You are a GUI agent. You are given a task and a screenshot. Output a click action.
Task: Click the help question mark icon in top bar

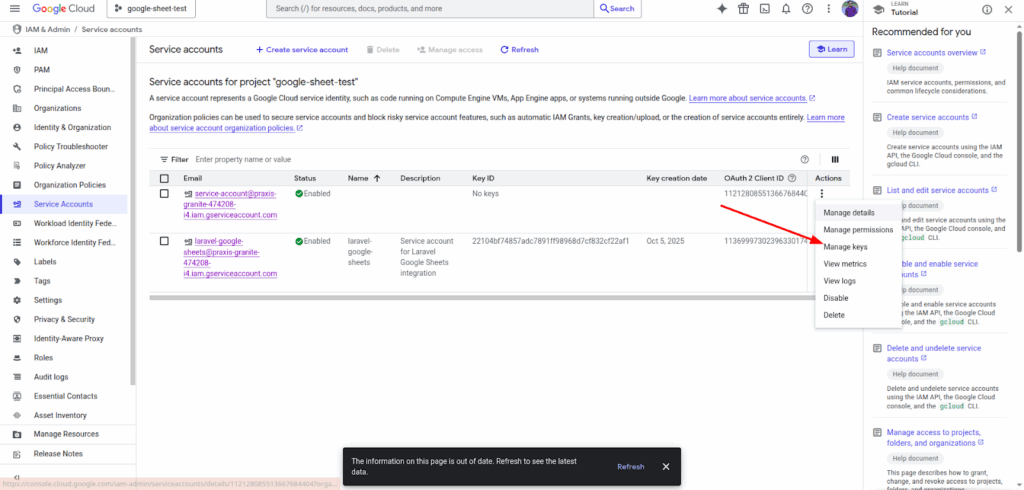807,9
